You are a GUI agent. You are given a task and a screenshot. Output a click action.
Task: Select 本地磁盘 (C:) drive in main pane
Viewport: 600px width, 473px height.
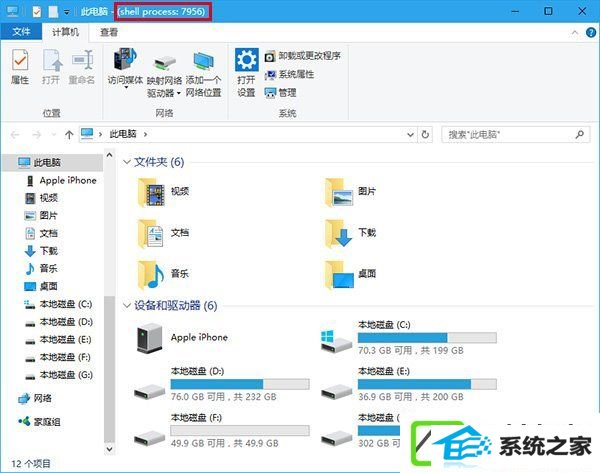pos(409,338)
